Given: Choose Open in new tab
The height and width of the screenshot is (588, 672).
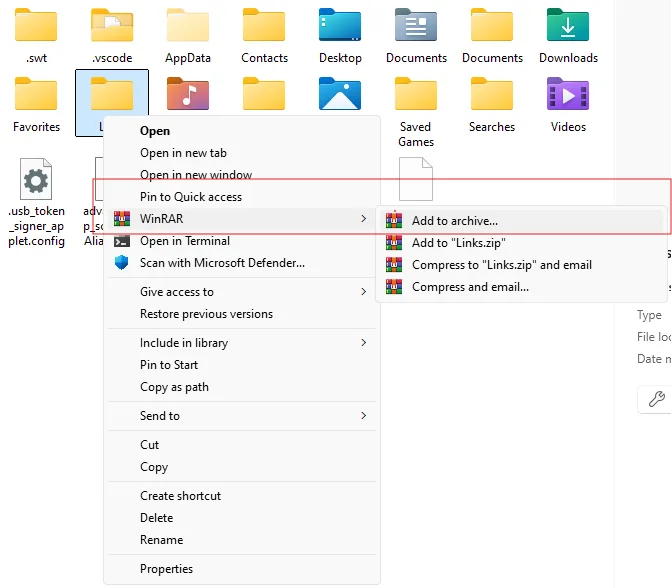Looking at the screenshot, I should pyautogui.click(x=242, y=153).
